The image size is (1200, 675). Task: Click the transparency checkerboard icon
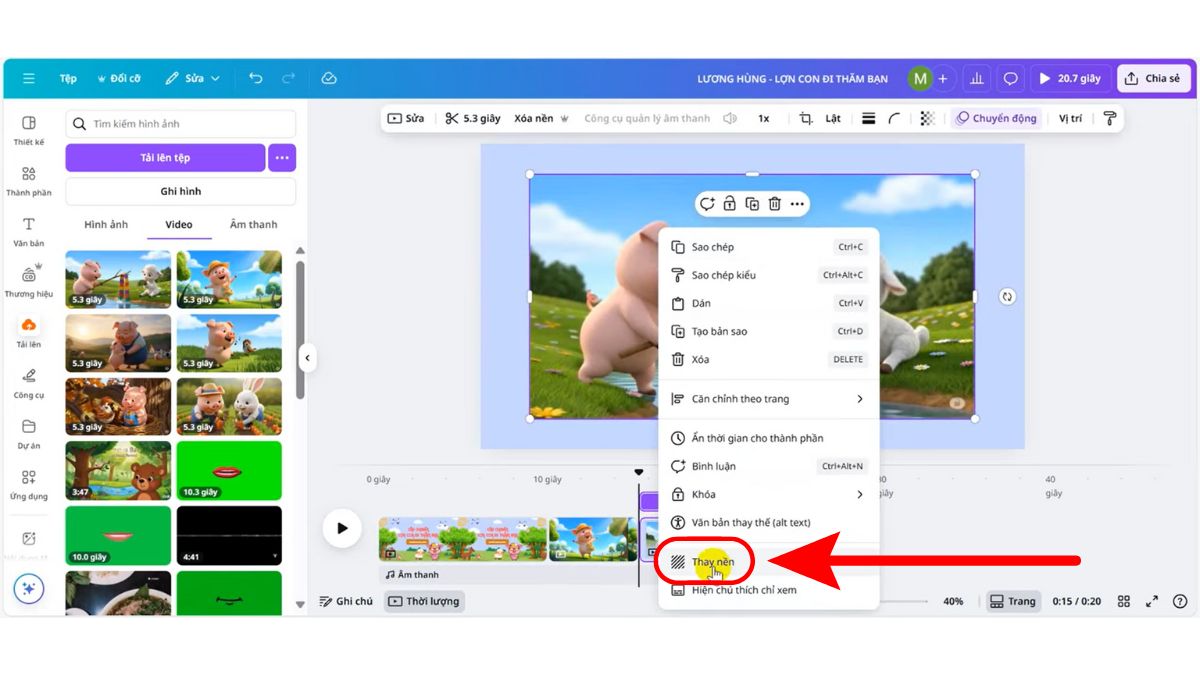pos(928,118)
